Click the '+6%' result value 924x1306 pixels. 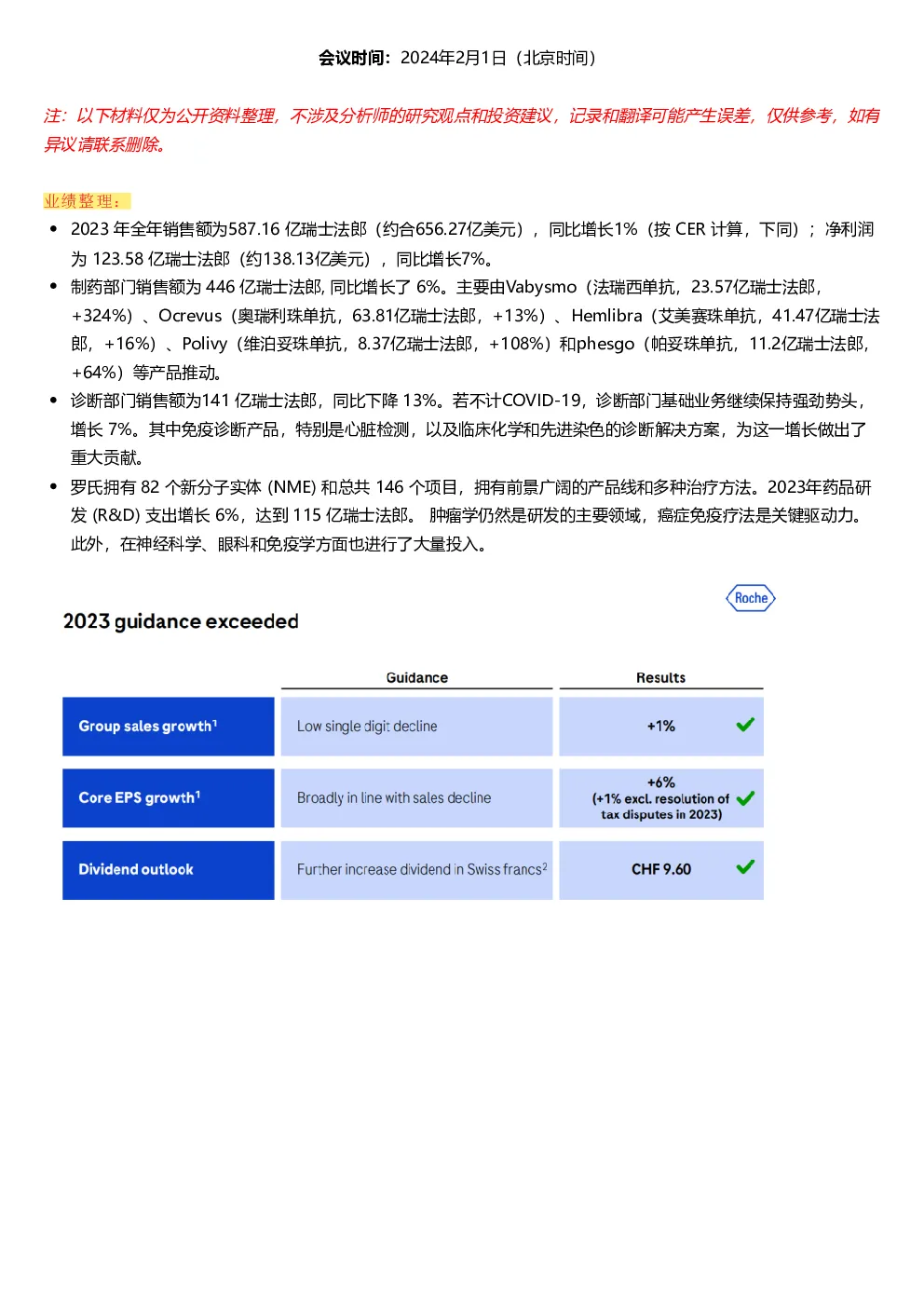click(661, 782)
